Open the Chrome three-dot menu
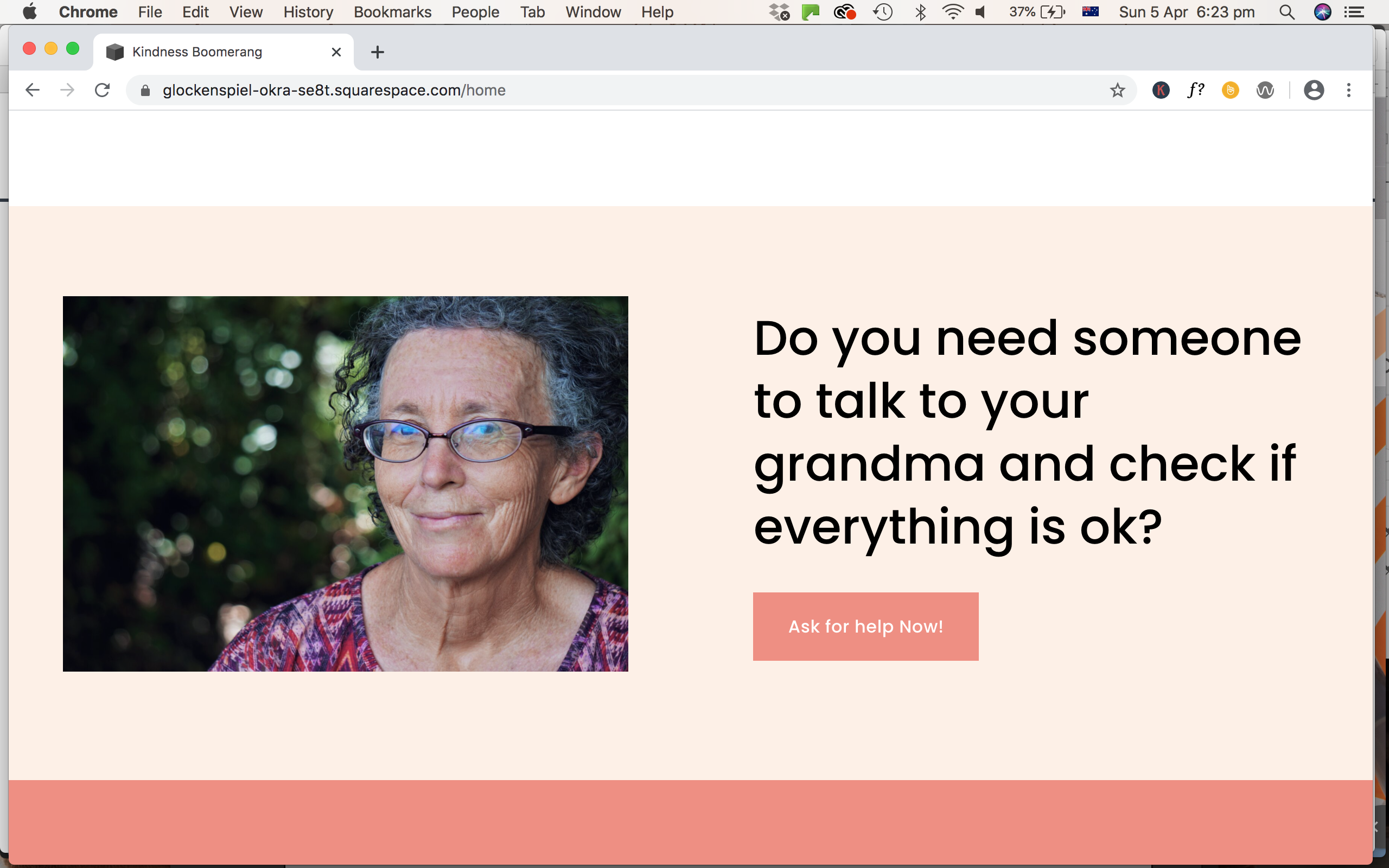The image size is (1389, 868). click(x=1348, y=90)
